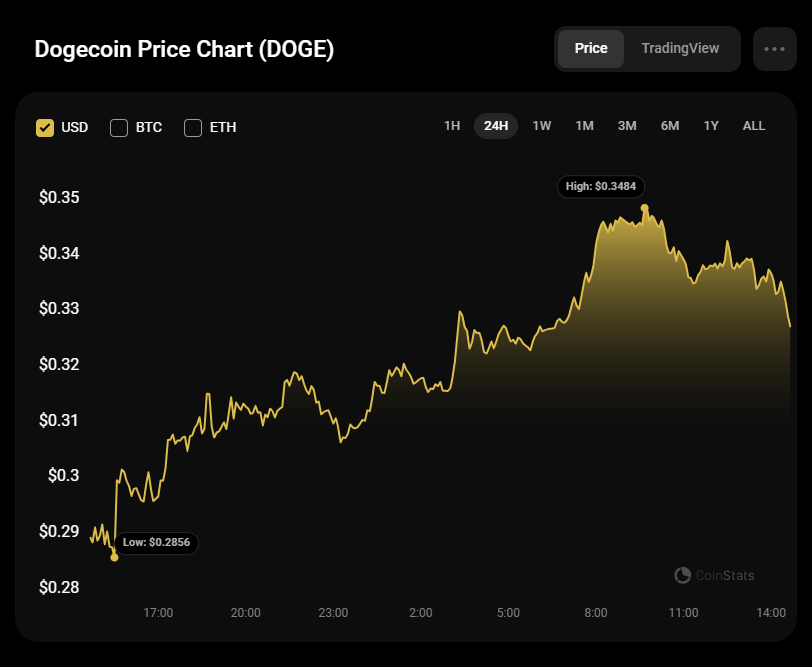Click the 14:00 time axis label
The image size is (812, 667).
tap(771, 613)
